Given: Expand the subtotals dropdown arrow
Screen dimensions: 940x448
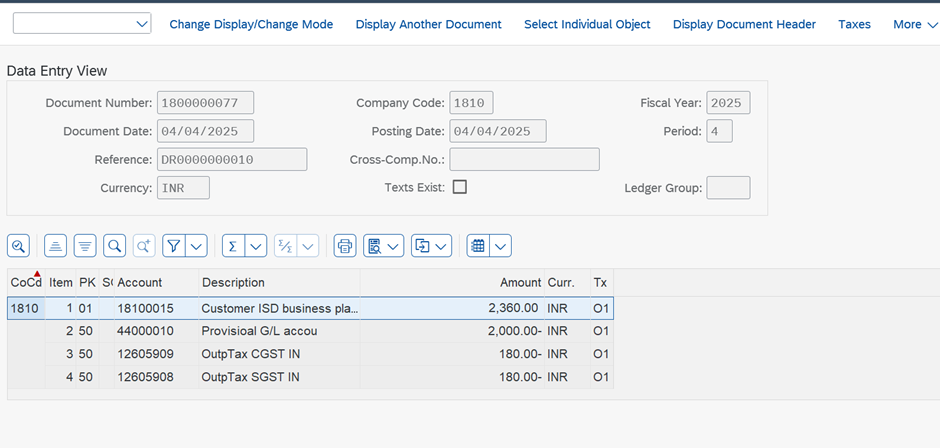Looking at the screenshot, I should 308,246.
